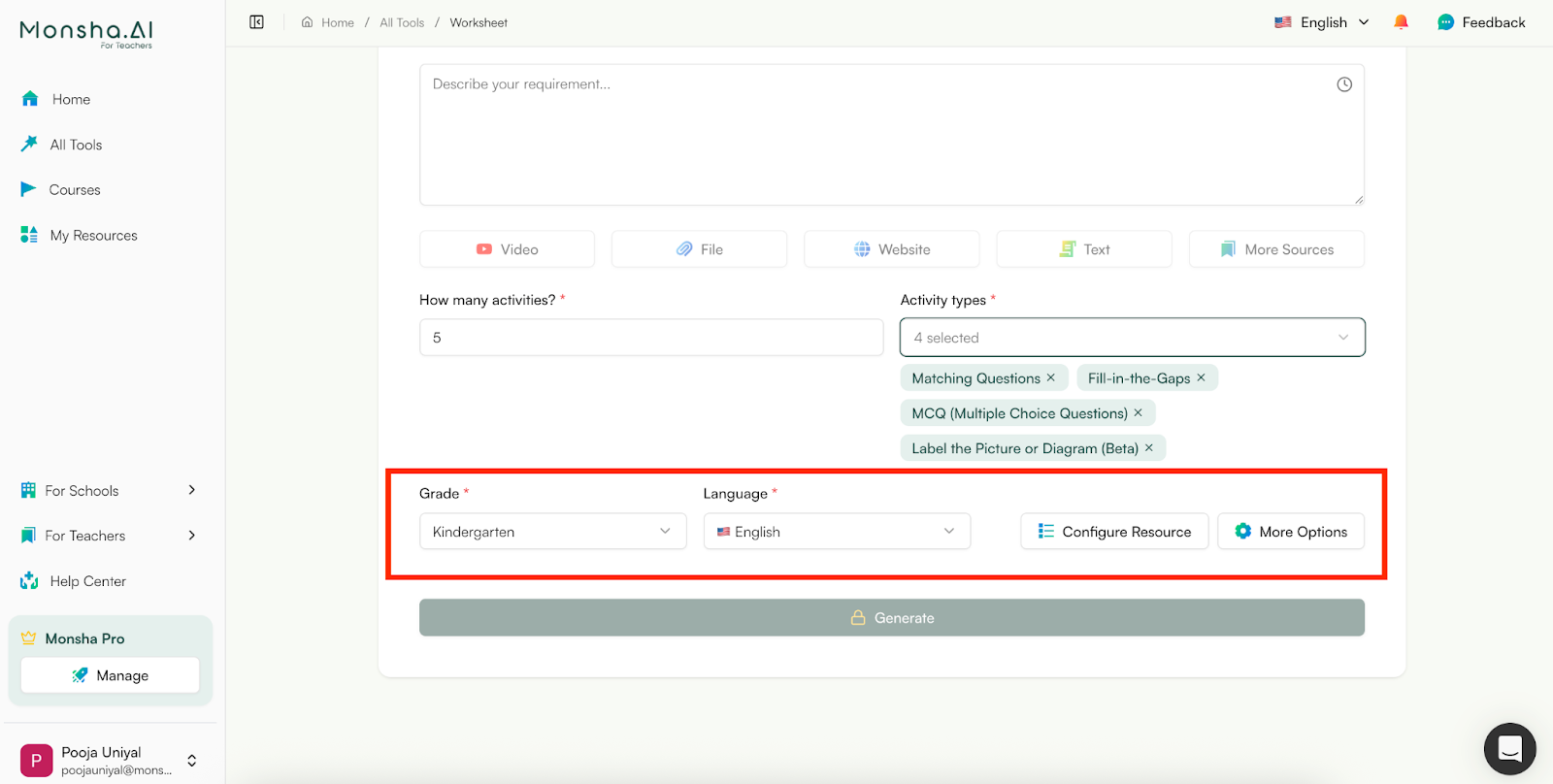Click the breadcrumb home icon
Screen dimensions: 1553x784
click(x=307, y=22)
